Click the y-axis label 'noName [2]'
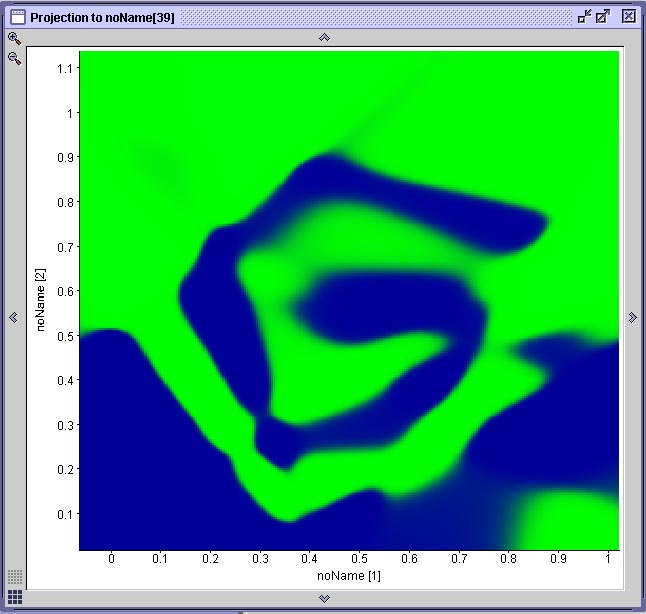This screenshot has height=614, width=646. pyautogui.click(x=40, y=300)
